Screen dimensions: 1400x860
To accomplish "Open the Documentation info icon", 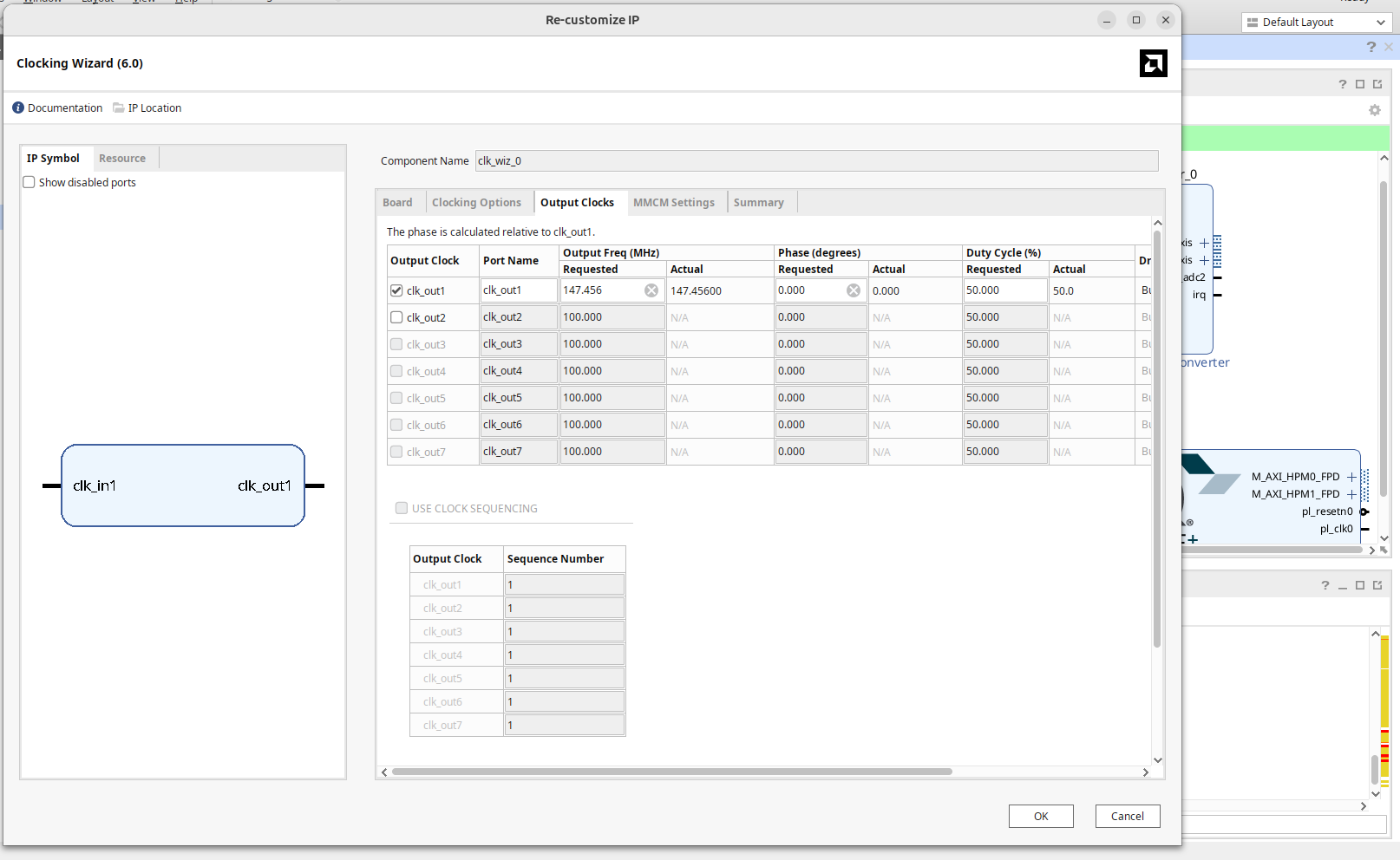I will pyautogui.click(x=18, y=108).
